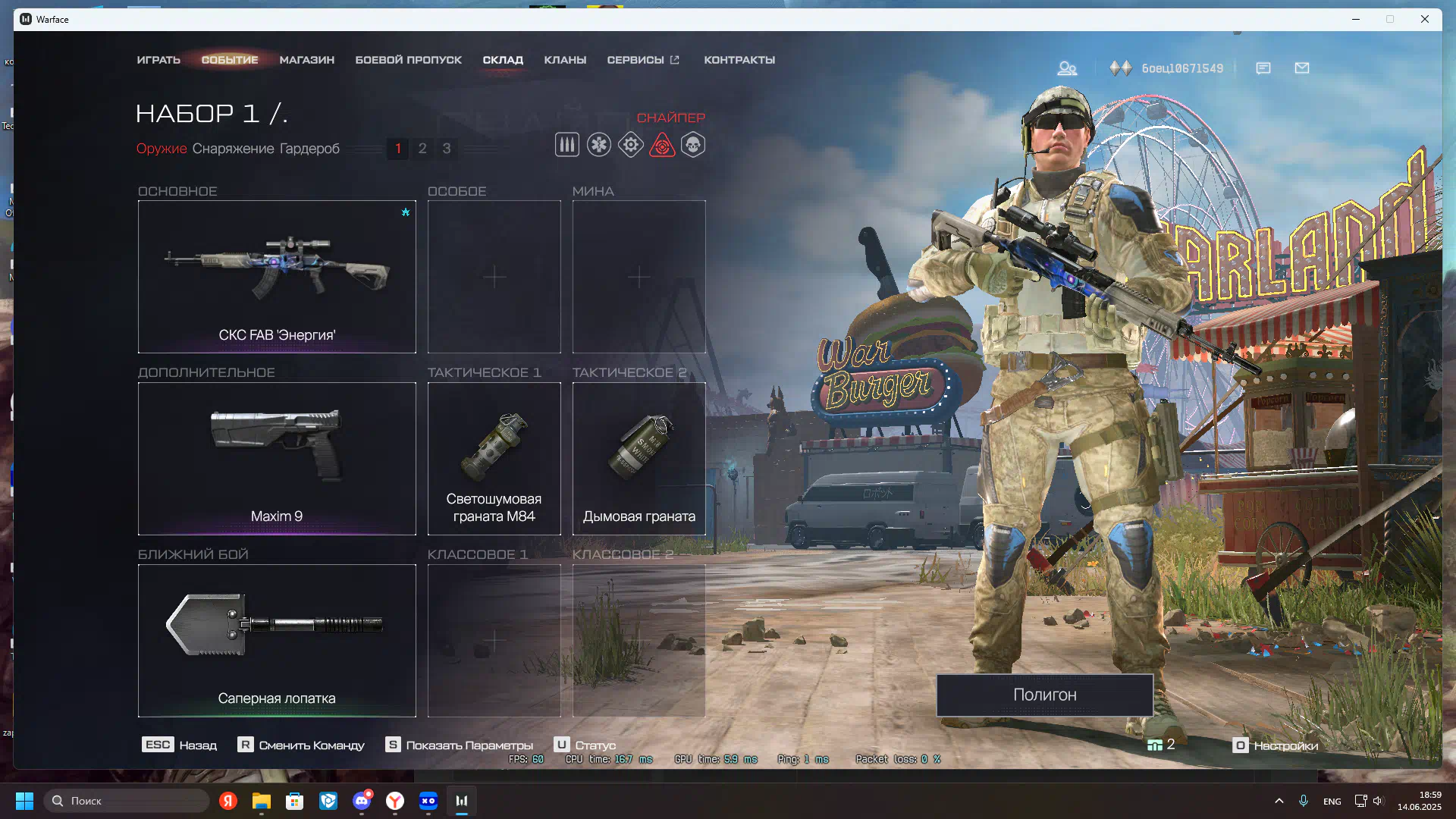Select the red Sniper class icon

point(662,145)
